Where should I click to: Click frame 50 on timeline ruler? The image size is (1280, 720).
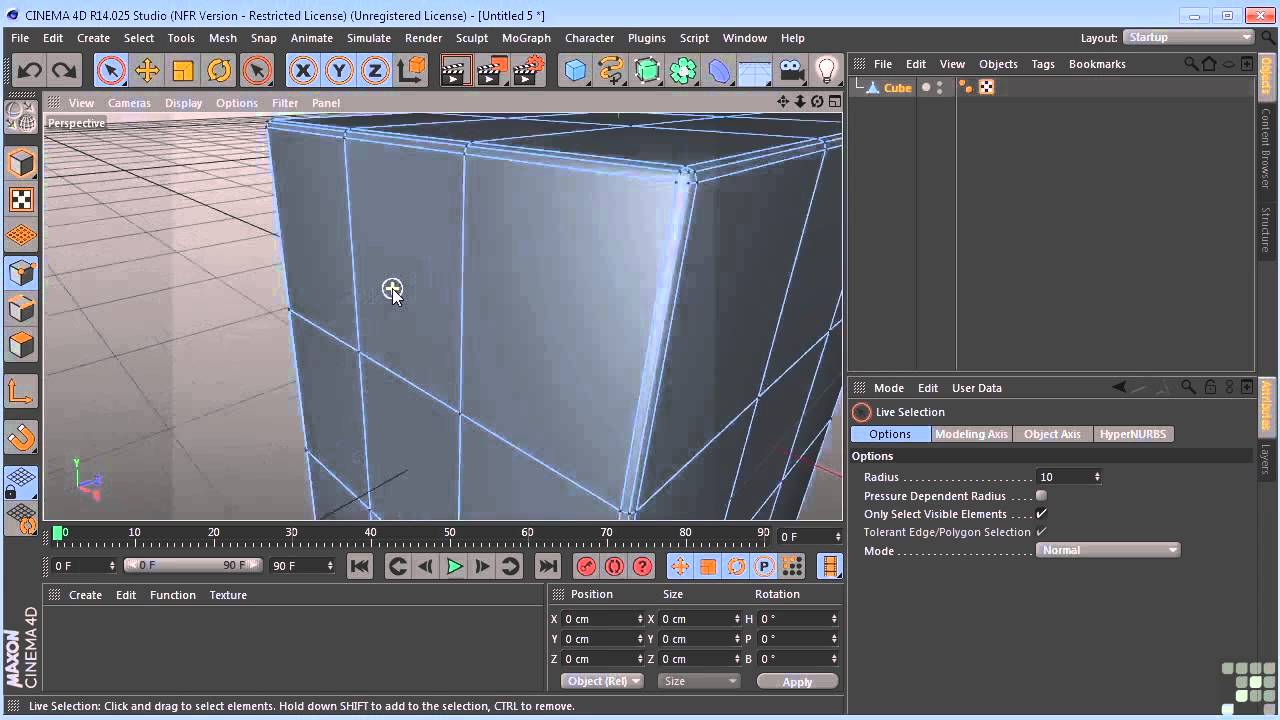coord(449,533)
